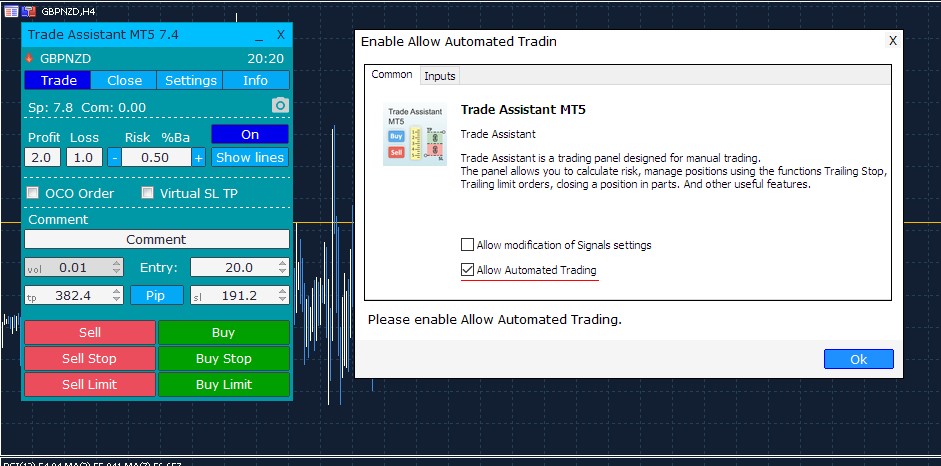Click the Please enable Allow Automated Trading message
Viewport: 941px width, 466px height.
pyautogui.click(x=495, y=320)
